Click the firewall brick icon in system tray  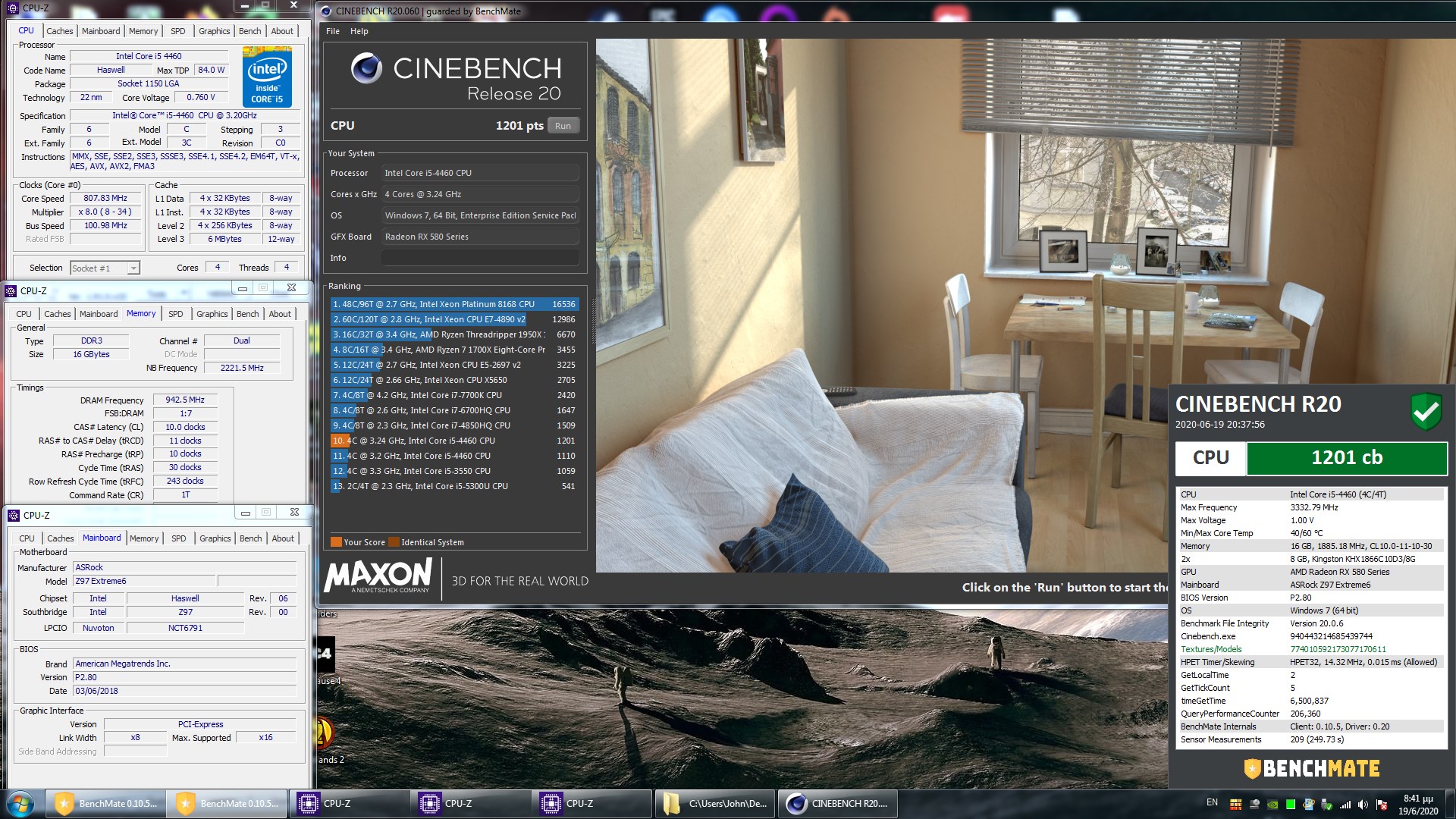tap(1235, 805)
